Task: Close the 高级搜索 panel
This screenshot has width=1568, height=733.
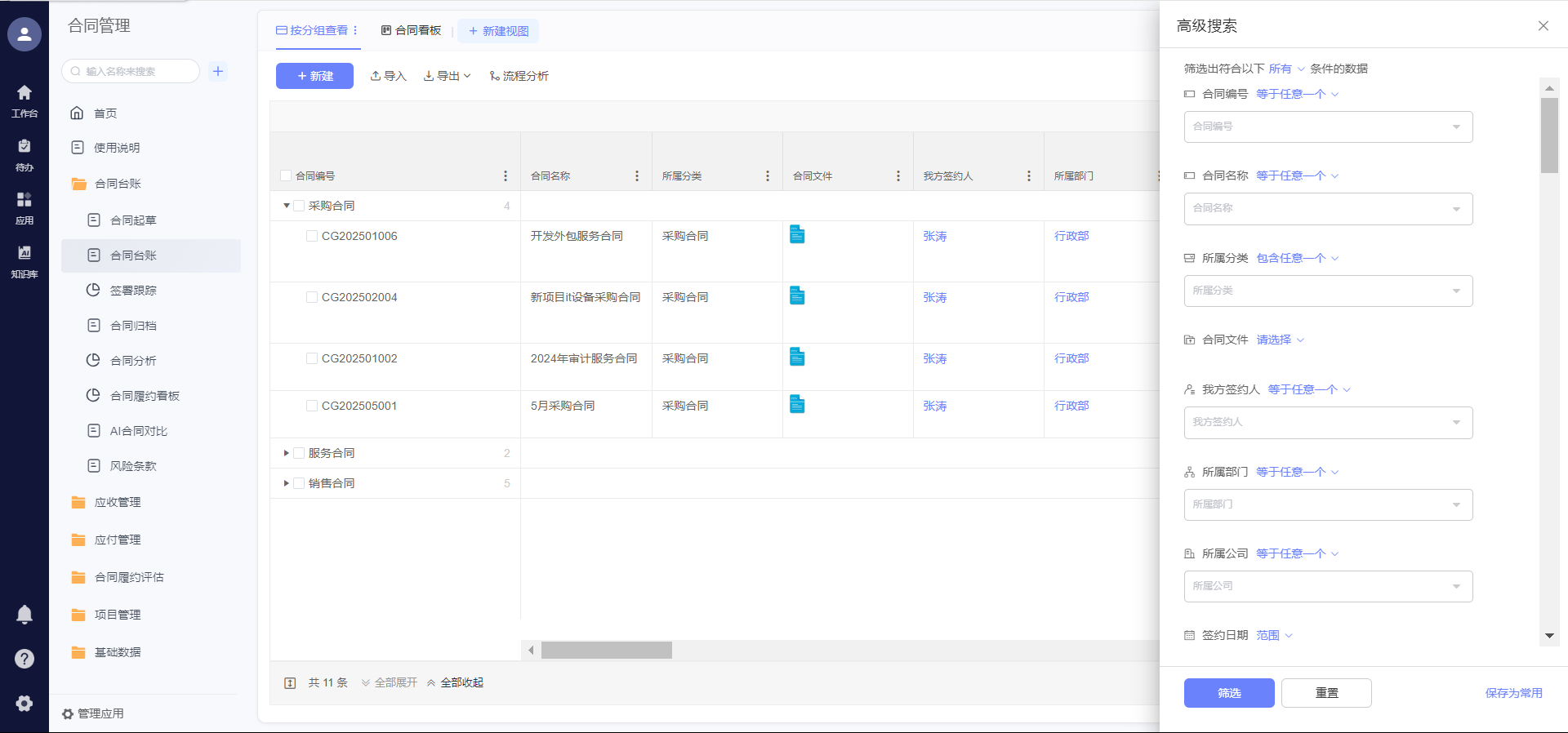Action: [1543, 26]
